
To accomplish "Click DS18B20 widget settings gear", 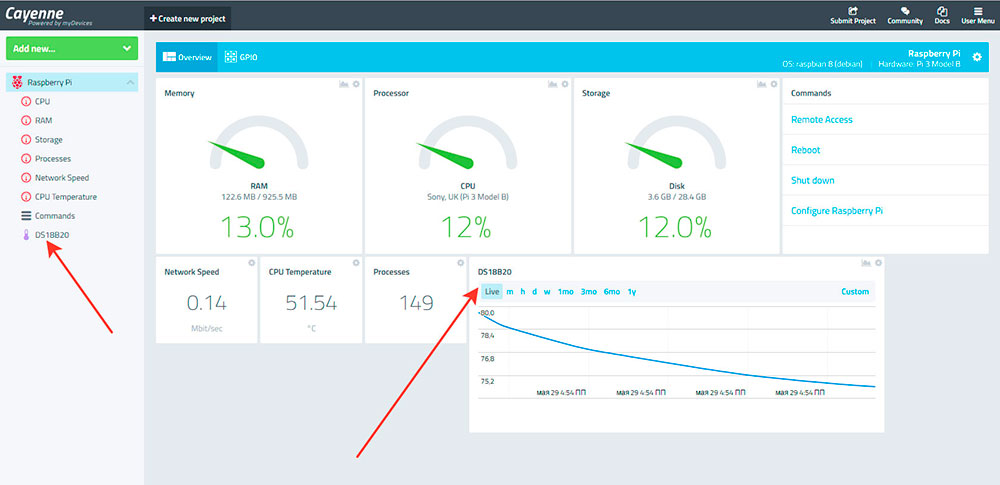I will pyautogui.click(x=879, y=263).
